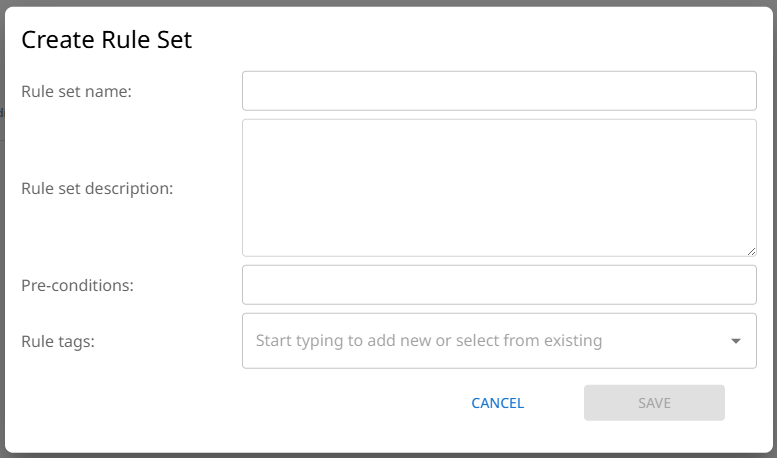This screenshot has width=777, height=458.
Task: Click the SAVE button
Action: (x=654, y=403)
